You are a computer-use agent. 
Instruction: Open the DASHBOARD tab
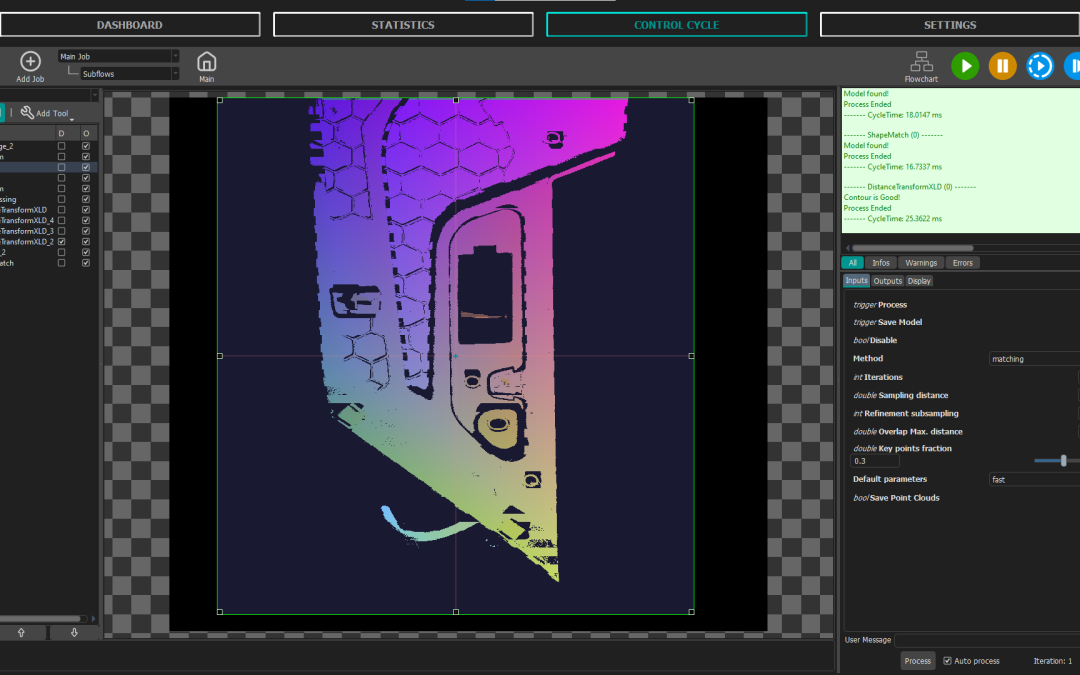click(x=129, y=25)
